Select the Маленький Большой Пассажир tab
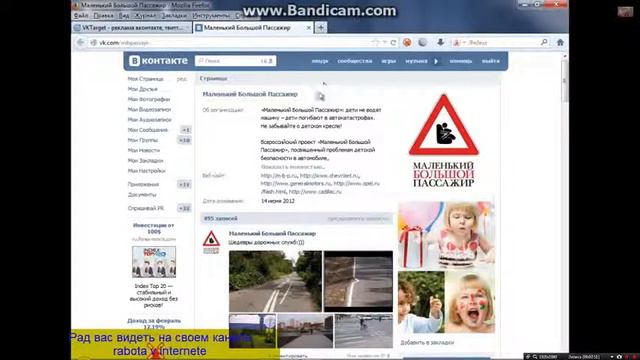The height and width of the screenshot is (360, 640). point(253,28)
